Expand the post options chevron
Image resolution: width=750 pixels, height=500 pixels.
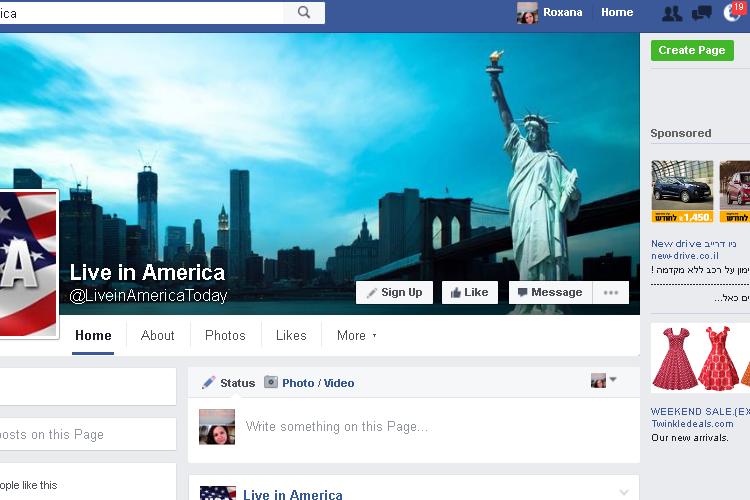[624, 492]
